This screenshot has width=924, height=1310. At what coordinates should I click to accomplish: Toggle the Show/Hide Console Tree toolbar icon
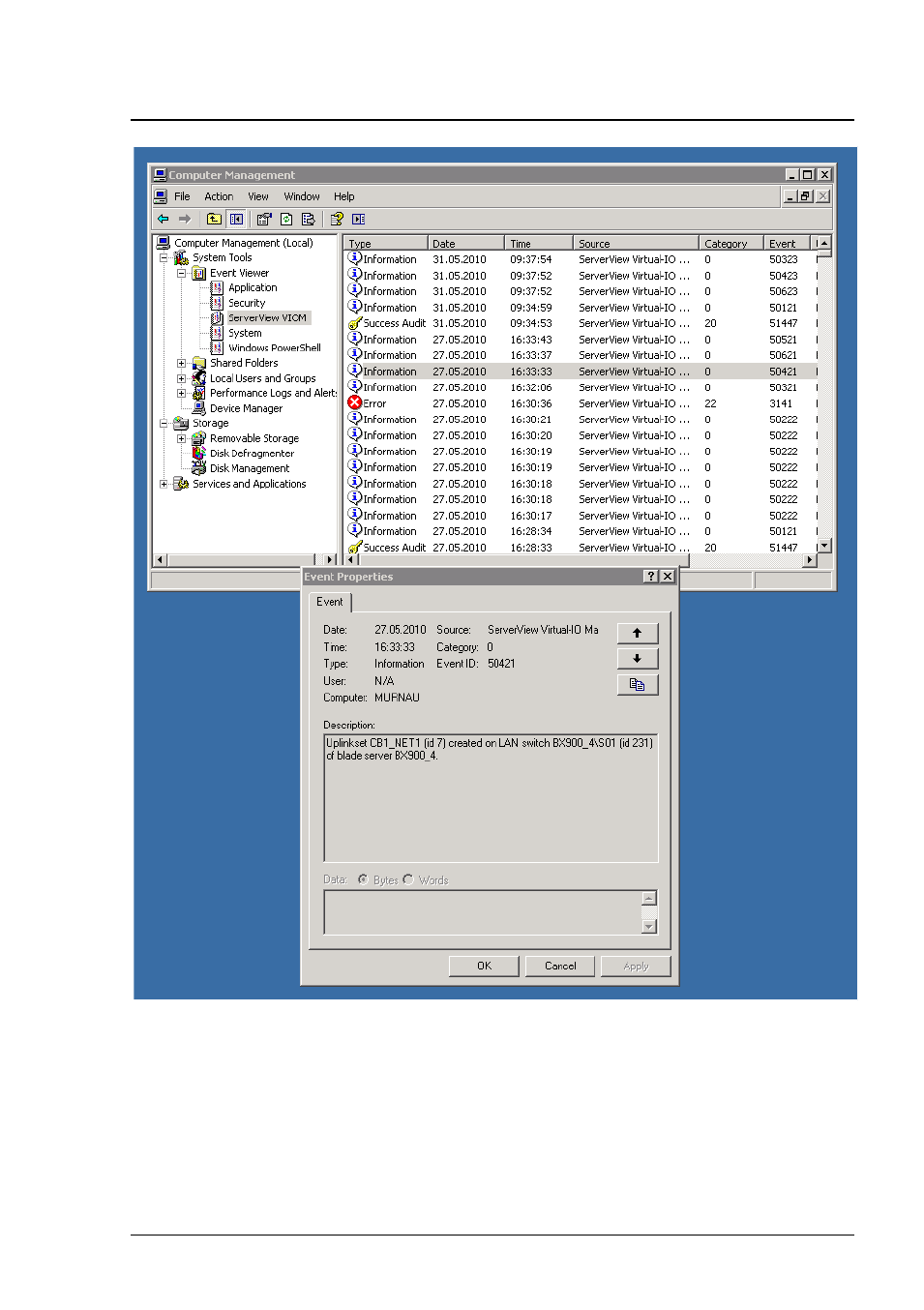(236, 219)
